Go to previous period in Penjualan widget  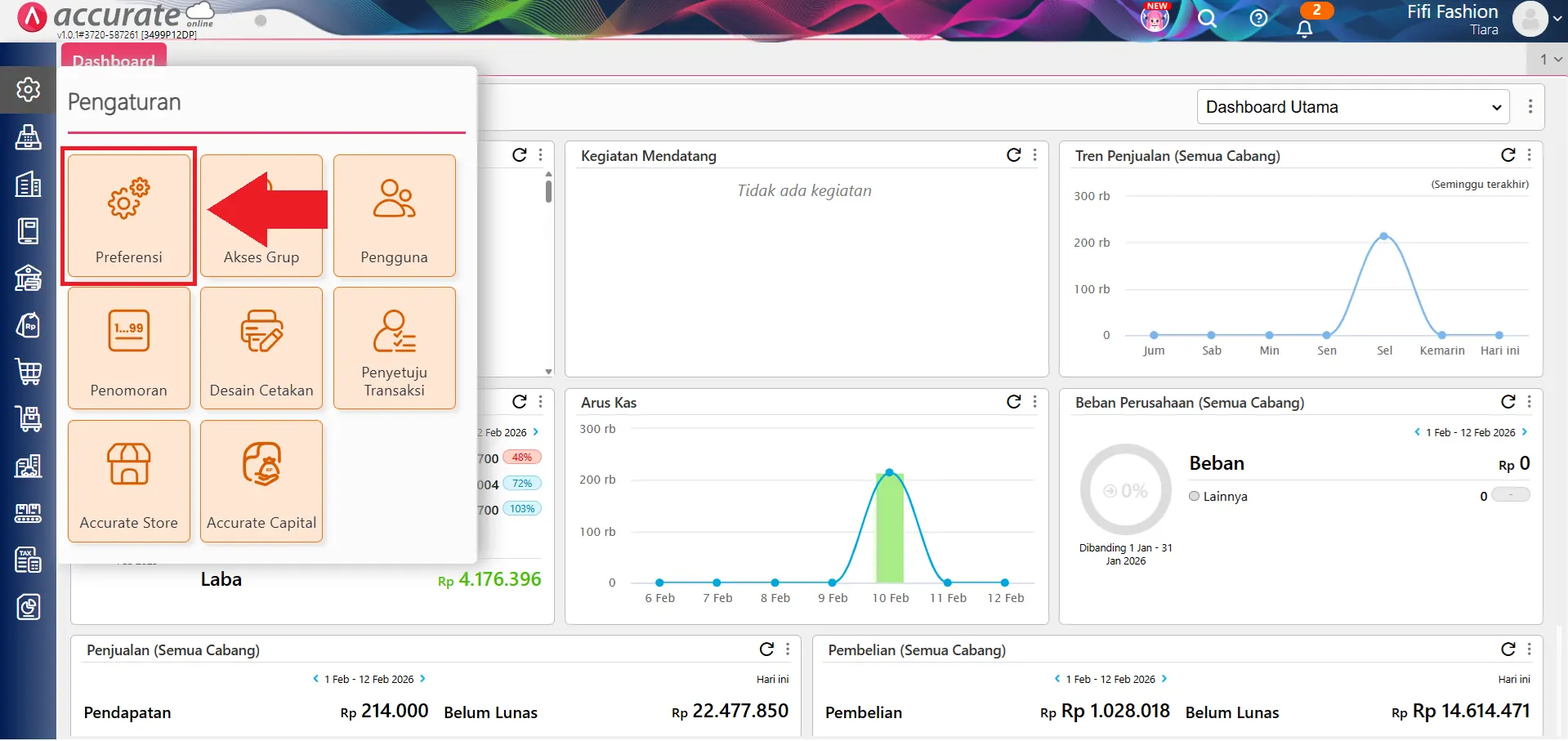tap(316, 679)
